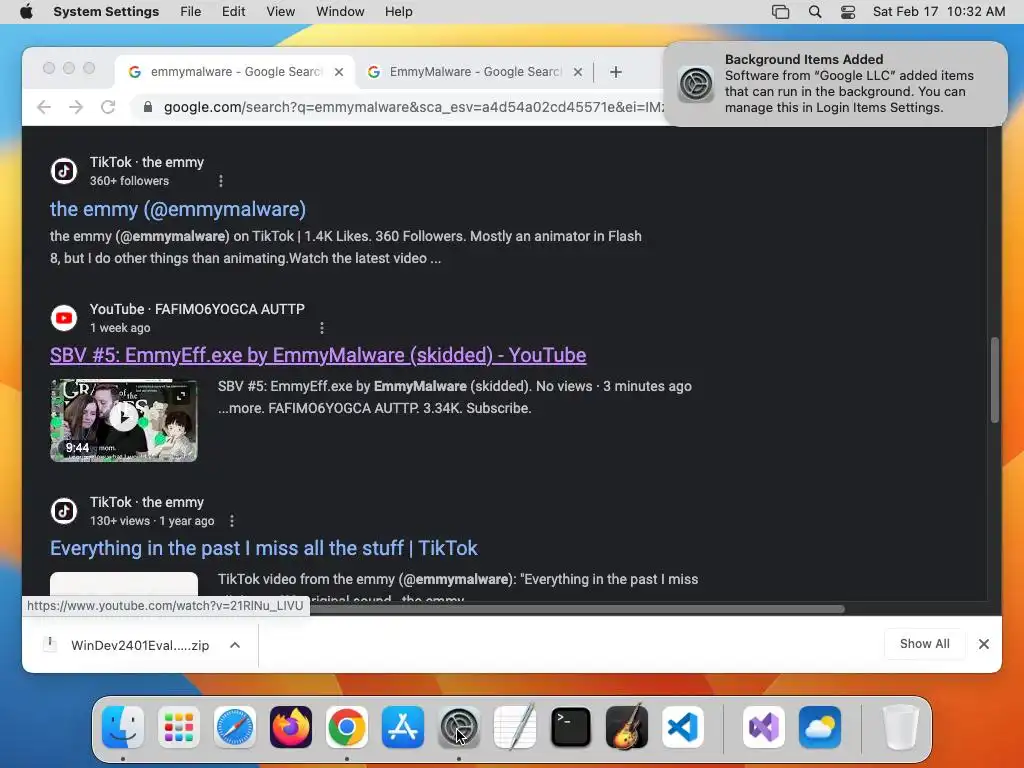
Task: Click the vertical page scrollbar
Action: [x=995, y=380]
